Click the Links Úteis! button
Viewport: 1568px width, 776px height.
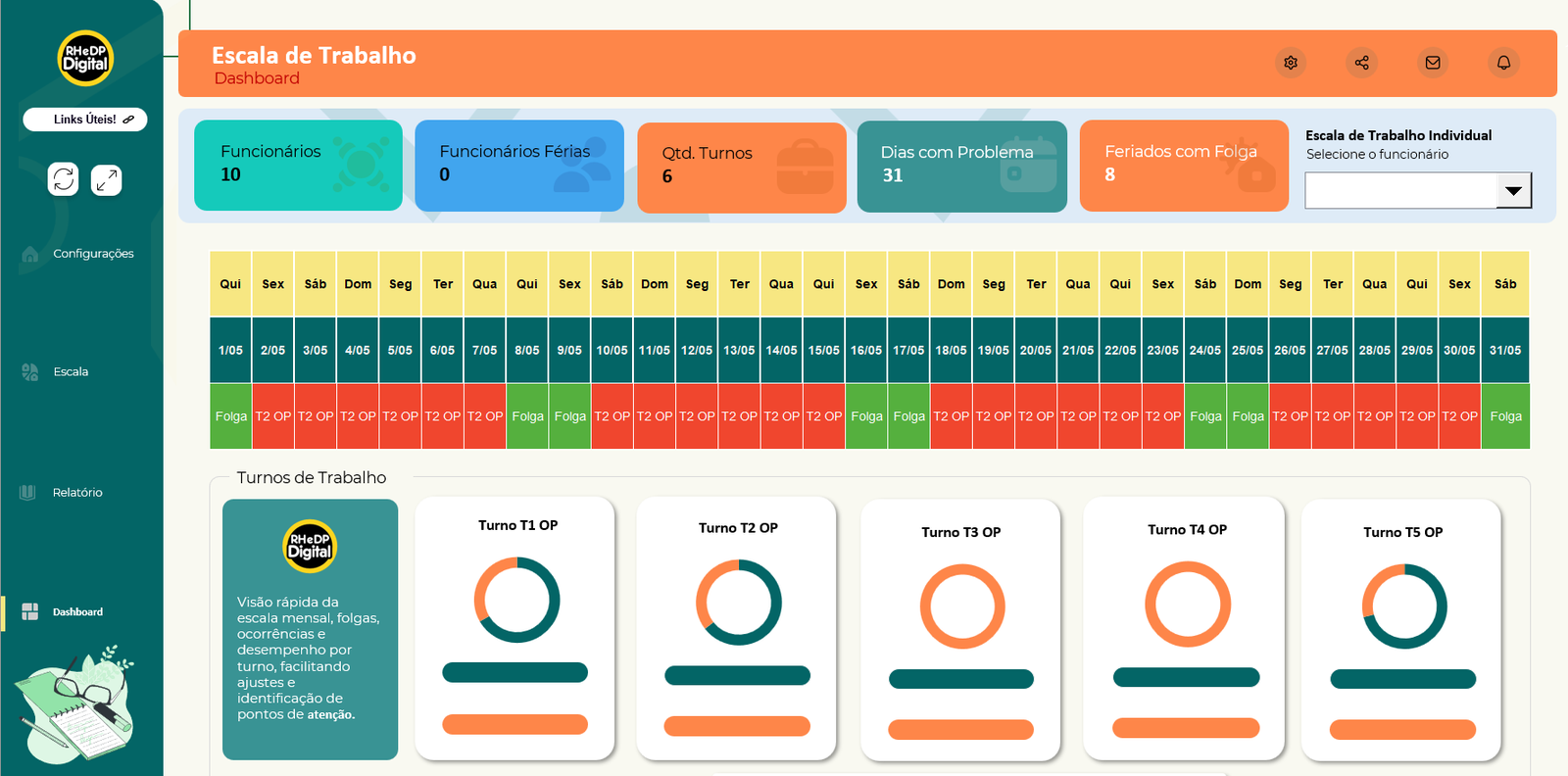(x=85, y=120)
